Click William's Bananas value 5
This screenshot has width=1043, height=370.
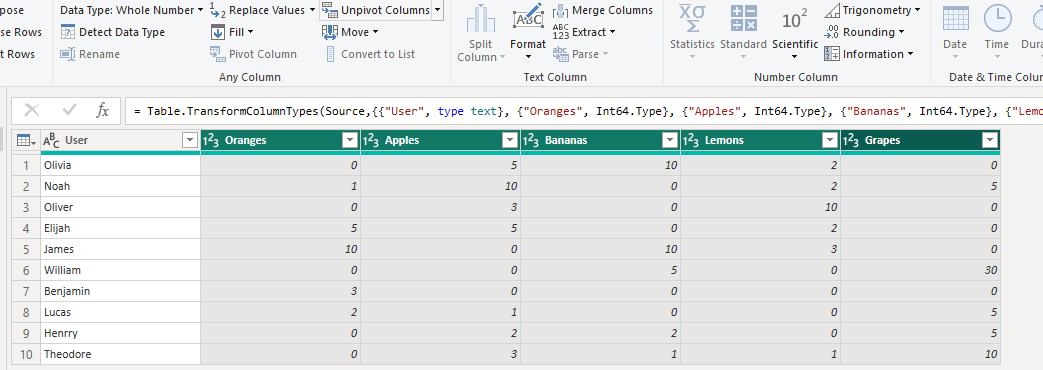tap(601, 270)
